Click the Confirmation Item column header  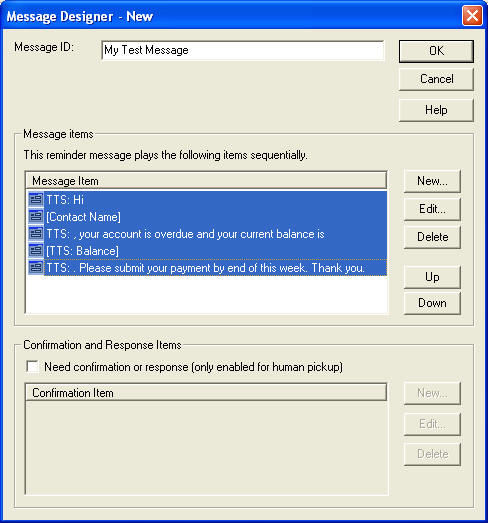pos(206,393)
